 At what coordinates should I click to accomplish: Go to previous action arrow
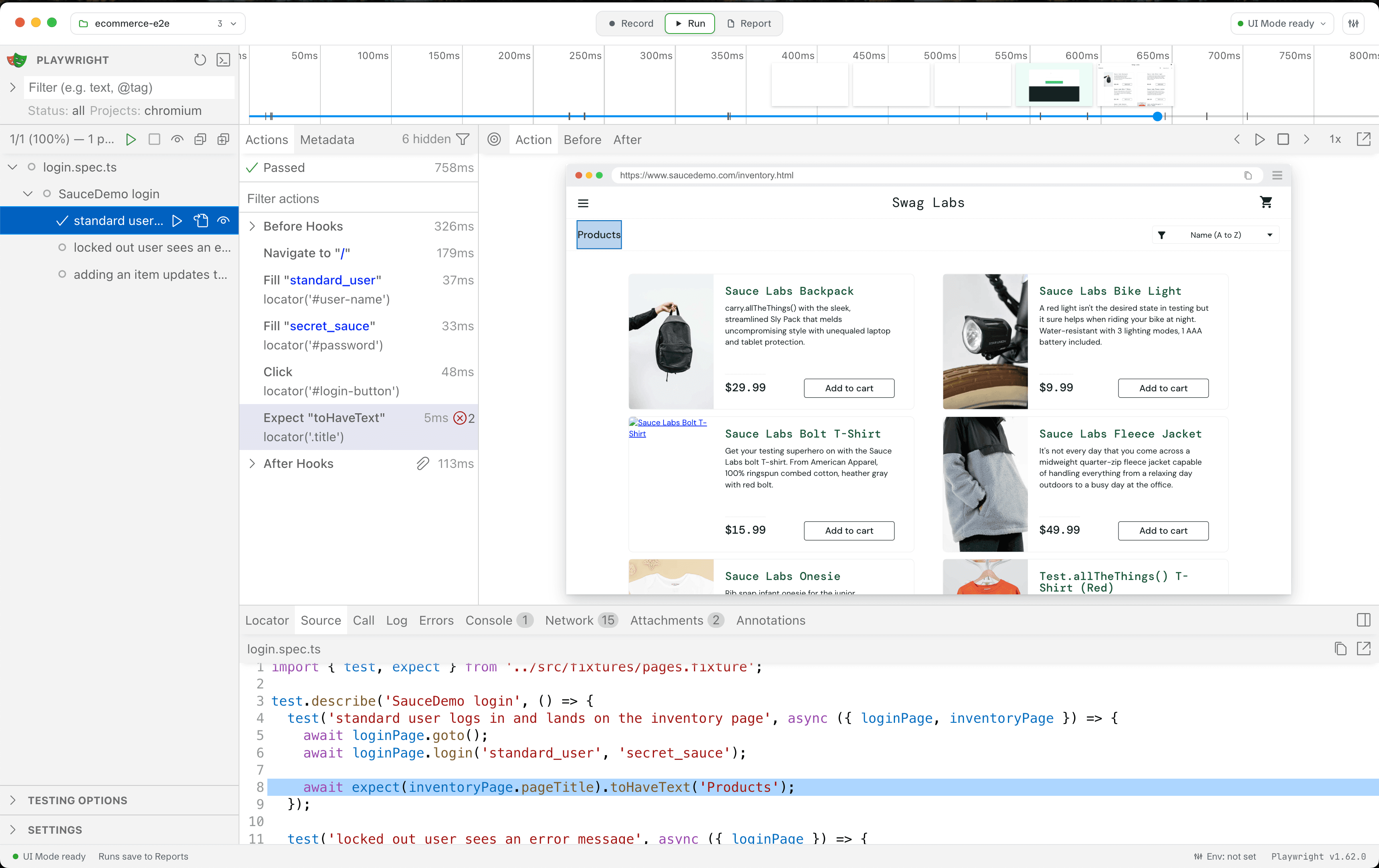tap(1237, 139)
